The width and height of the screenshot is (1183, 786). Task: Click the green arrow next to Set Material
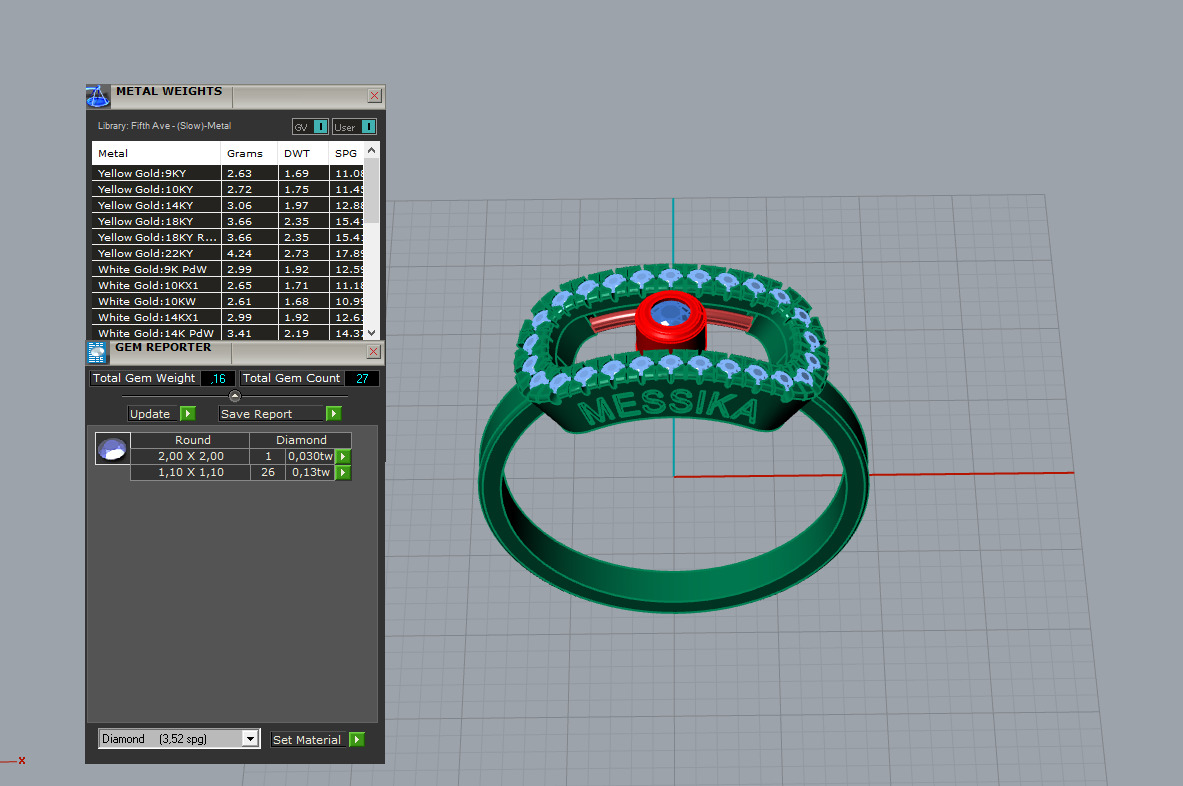point(358,739)
